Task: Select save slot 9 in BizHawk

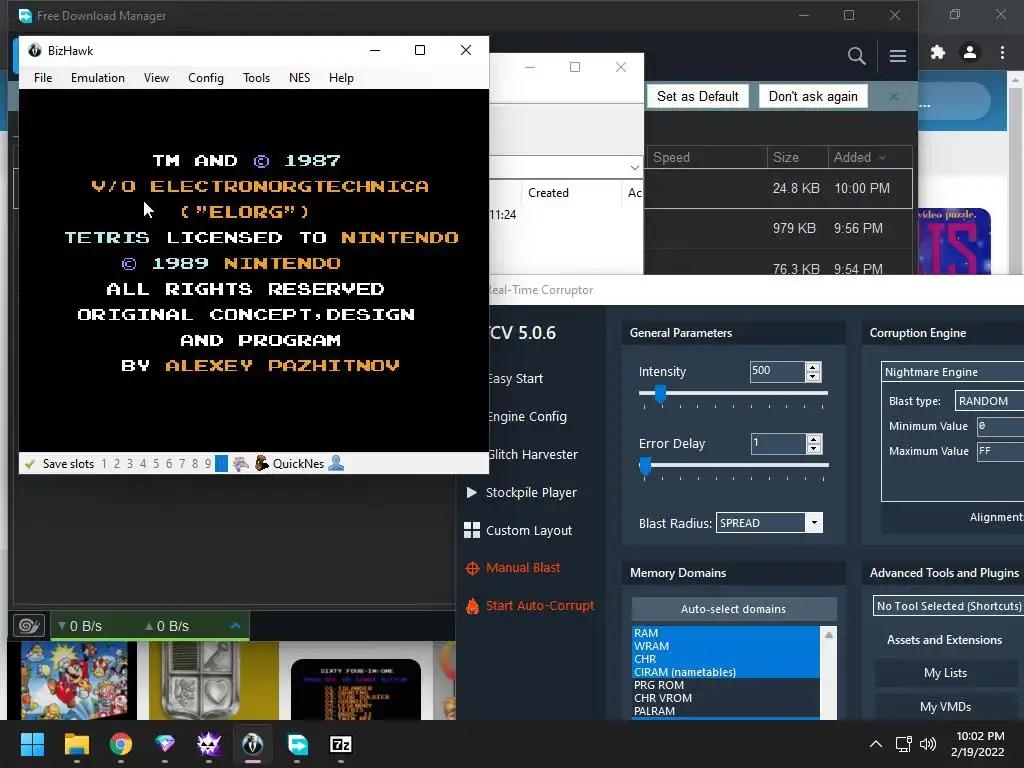Action: click(x=208, y=464)
